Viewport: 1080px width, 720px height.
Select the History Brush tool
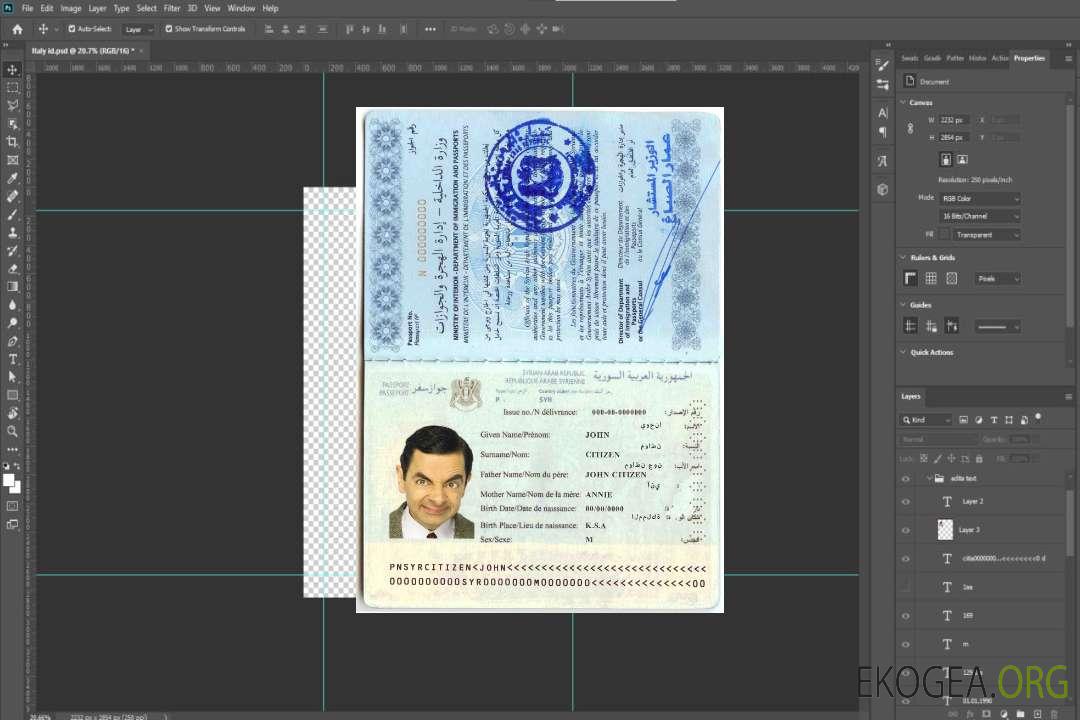[12, 251]
